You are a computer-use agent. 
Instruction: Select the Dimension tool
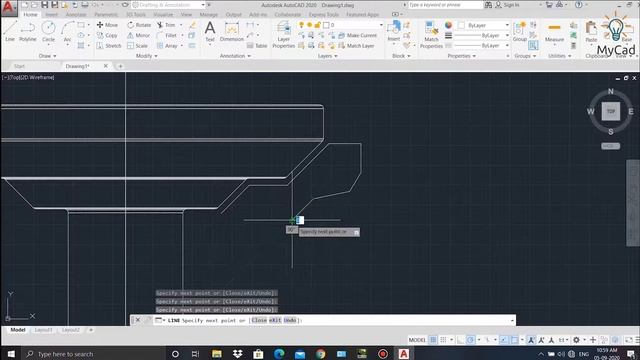(231, 31)
